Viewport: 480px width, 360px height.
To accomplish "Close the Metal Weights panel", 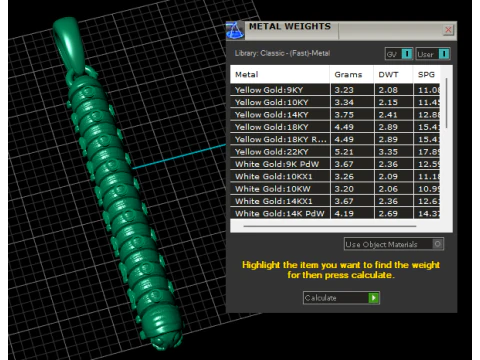I will pyautogui.click(x=448, y=30).
